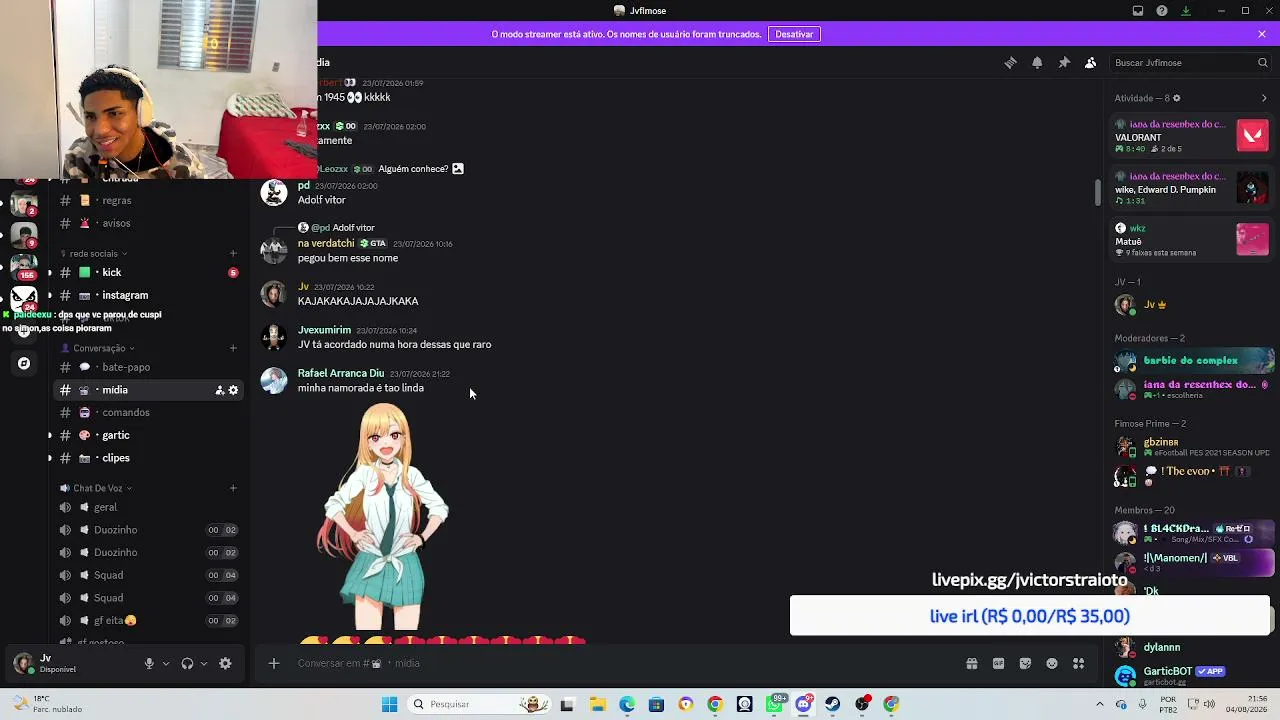
Task: Join the geral voice channel
Action: tap(148, 507)
